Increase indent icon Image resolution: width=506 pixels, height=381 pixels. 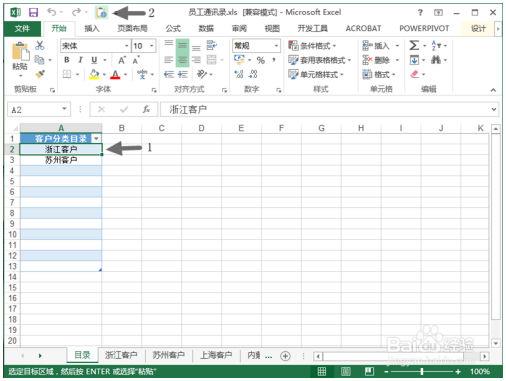[x=183, y=74]
